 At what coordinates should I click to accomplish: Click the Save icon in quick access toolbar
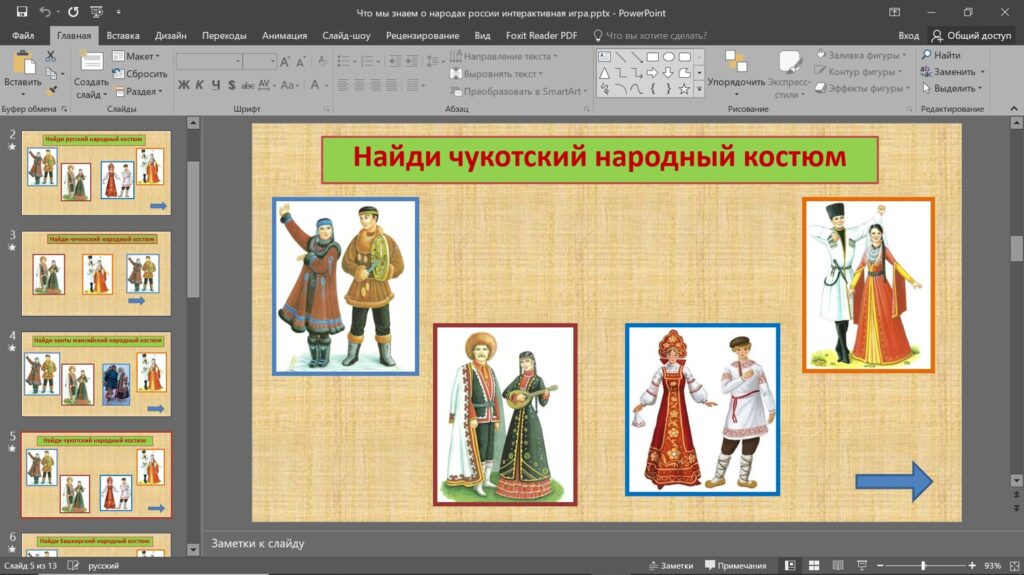(21, 12)
